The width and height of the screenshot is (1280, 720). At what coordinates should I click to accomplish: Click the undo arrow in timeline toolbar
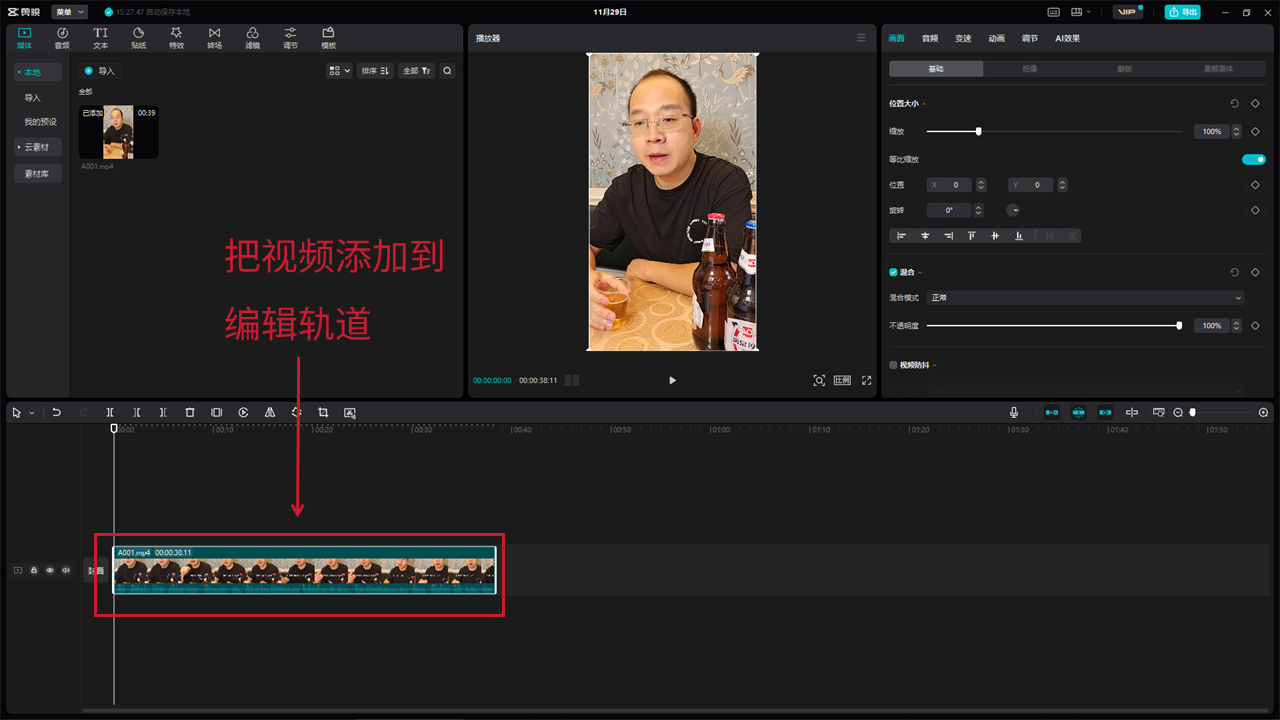[x=57, y=412]
